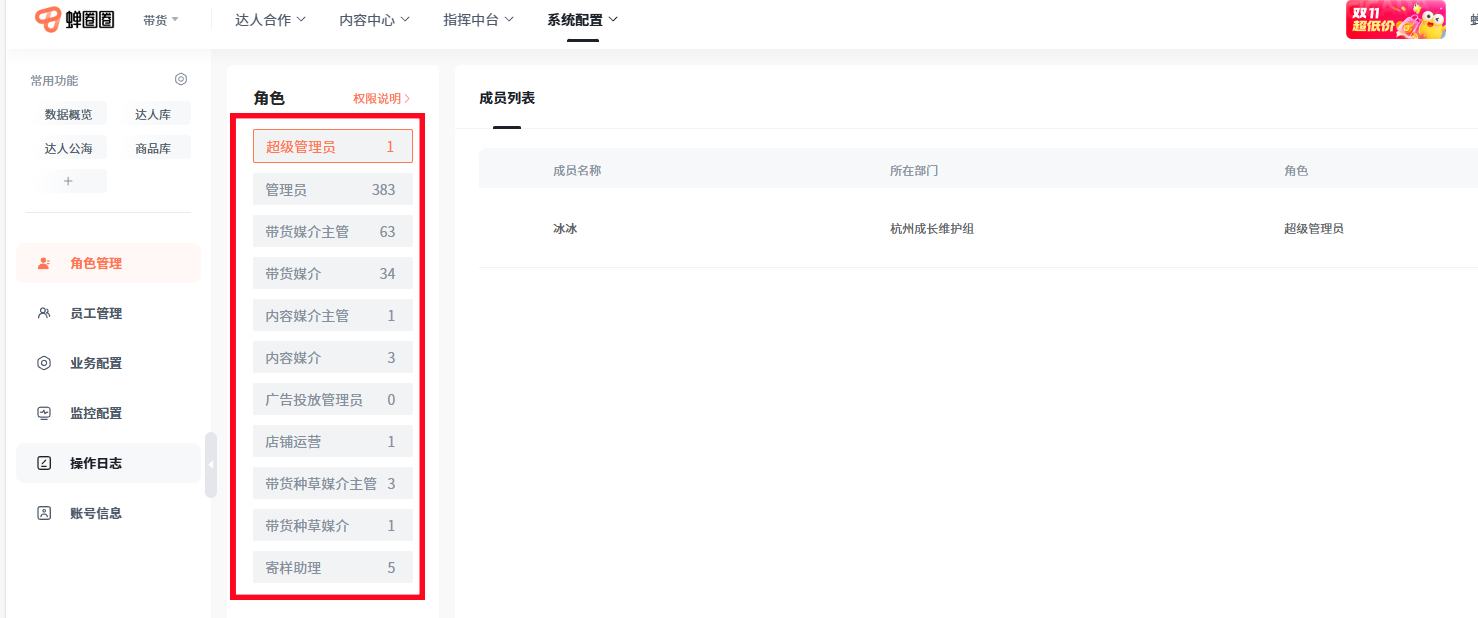Screen dimensions: 1478x618
Task: Click the 员工管理 people icon
Action: click(44, 313)
